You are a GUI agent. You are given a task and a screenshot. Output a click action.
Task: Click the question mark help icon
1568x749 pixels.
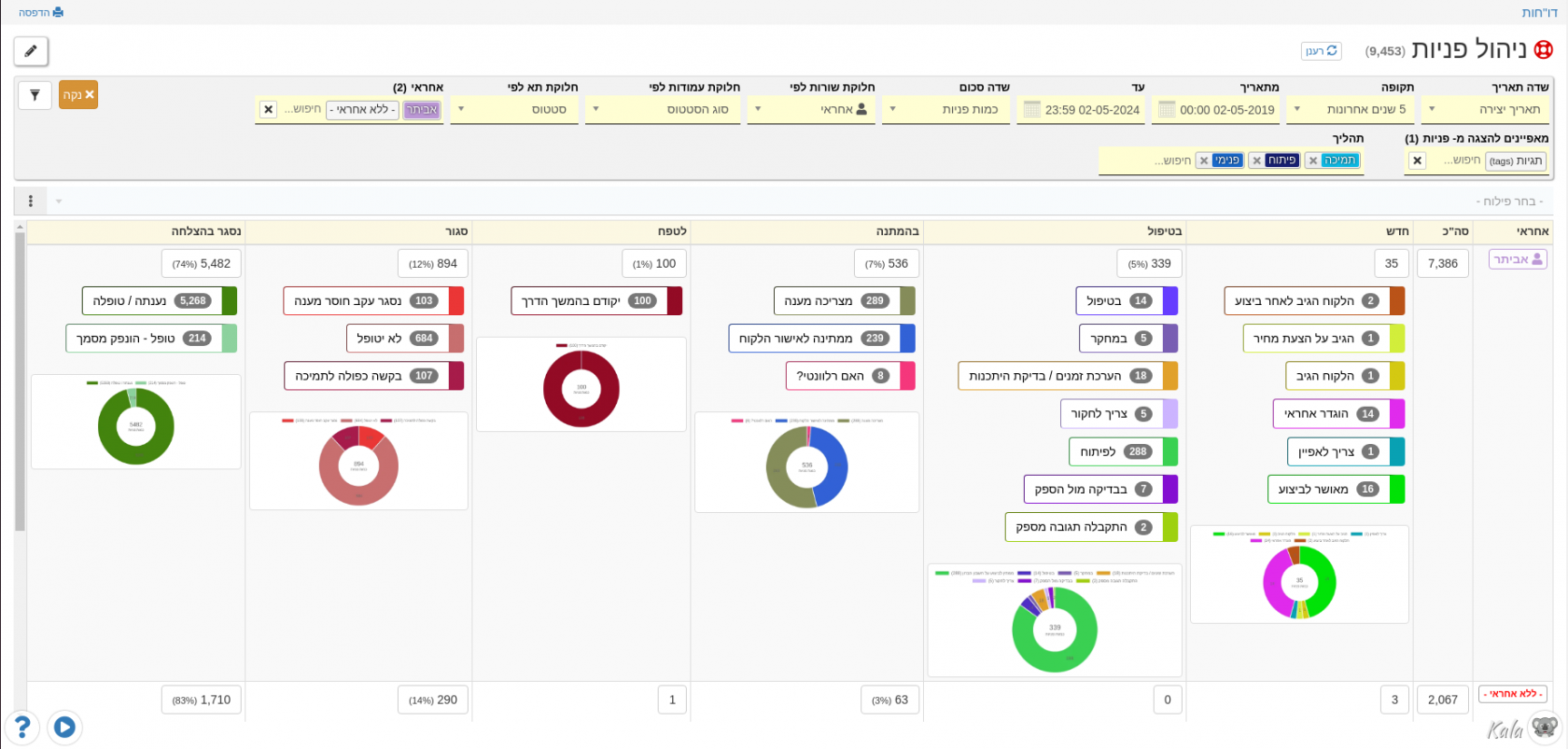(x=21, y=727)
